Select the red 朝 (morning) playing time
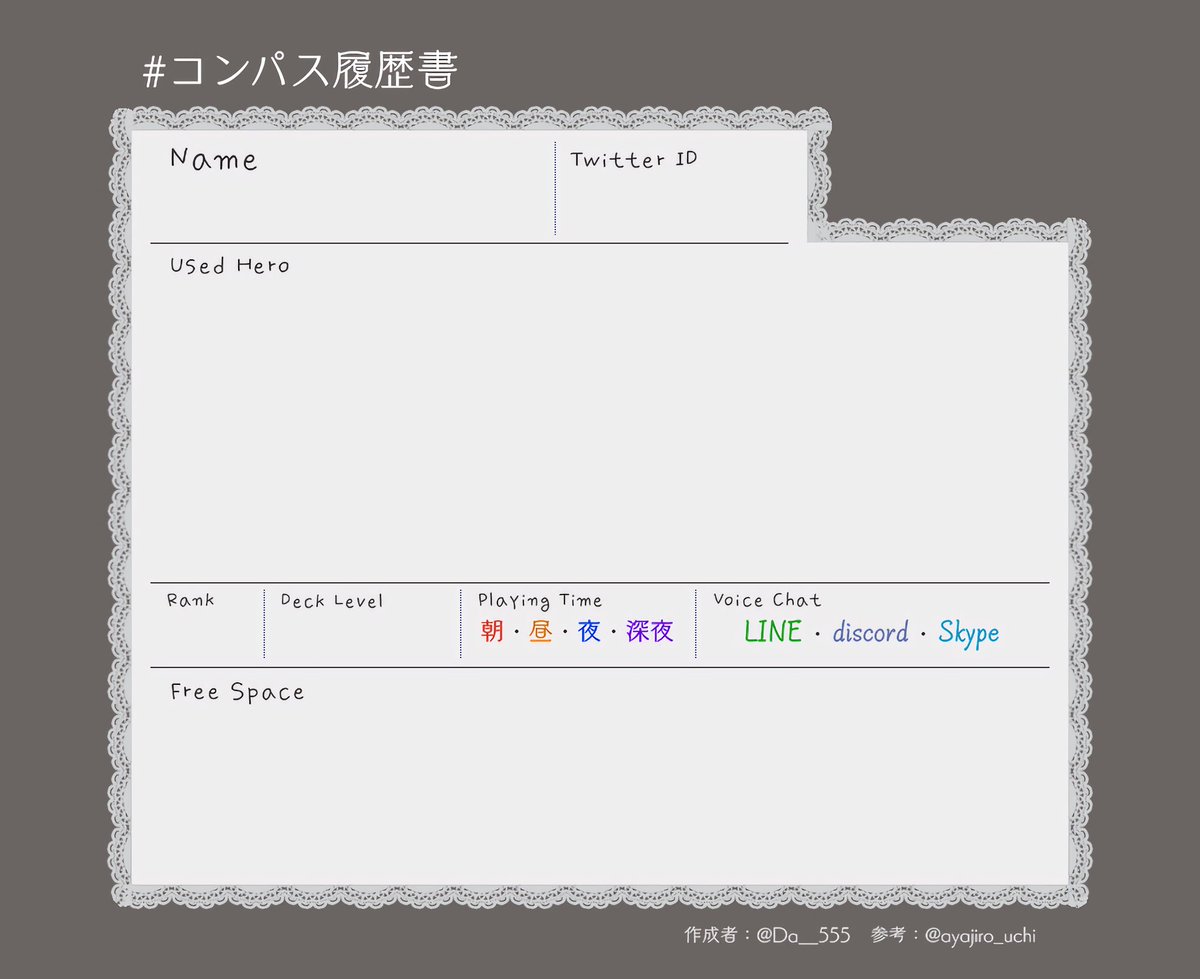This screenshot has height=979, width=1200. 494,631
